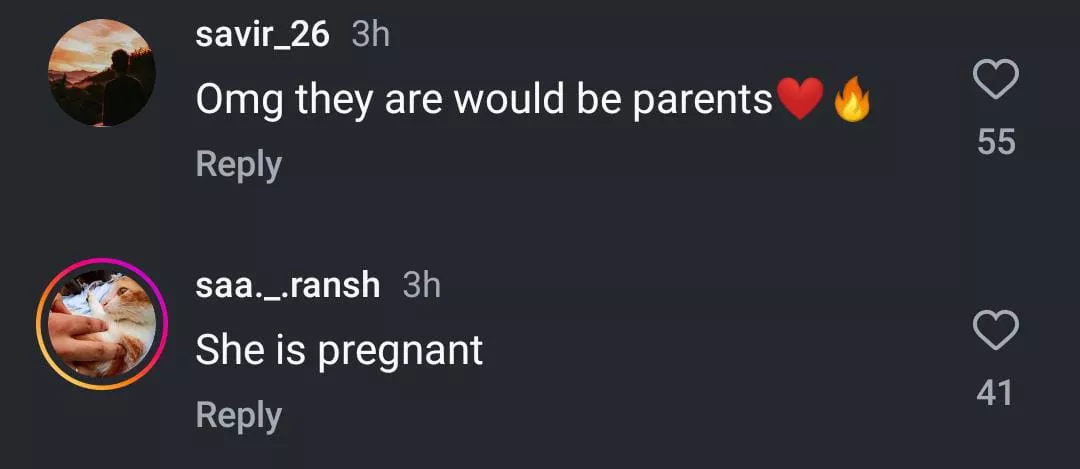Click the word 'parents' in the first comment
Viewport: 1080px width, 469px height.
coord(703,100)
